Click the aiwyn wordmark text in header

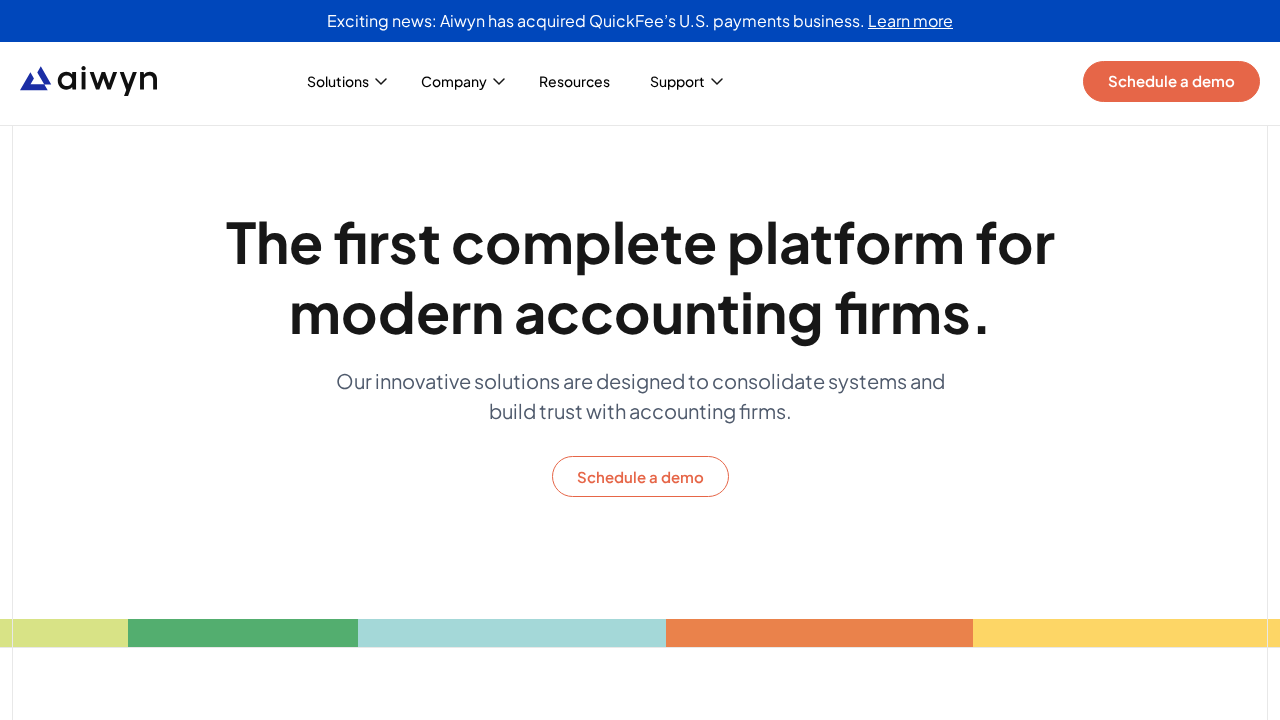tap(107, 80)
